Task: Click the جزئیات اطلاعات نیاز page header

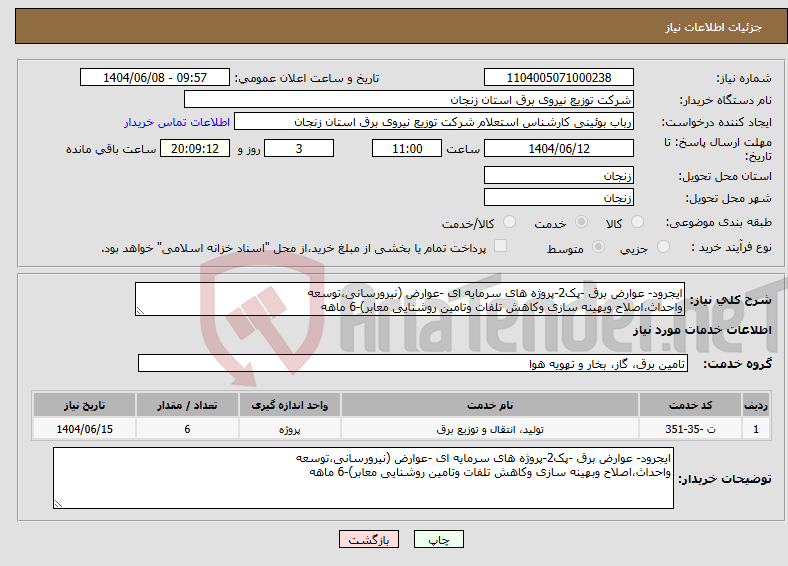Action: (x=714, y=27)
